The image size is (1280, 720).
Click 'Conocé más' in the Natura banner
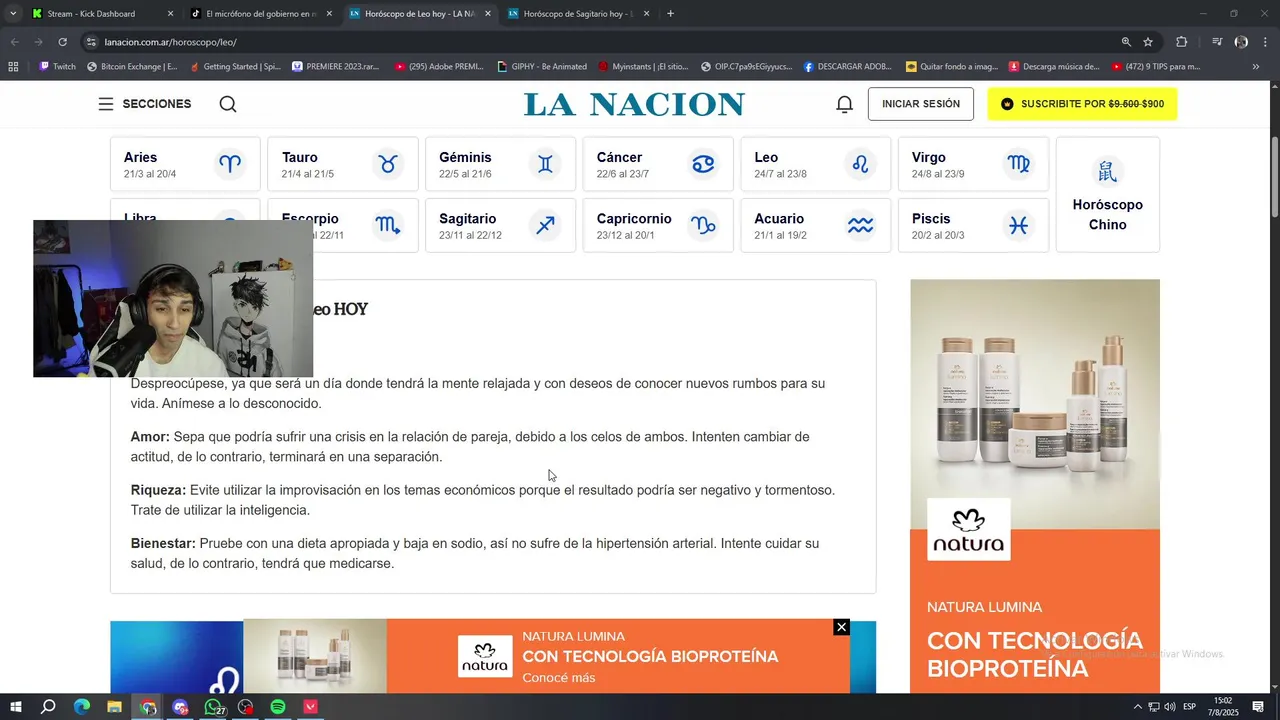559,678
